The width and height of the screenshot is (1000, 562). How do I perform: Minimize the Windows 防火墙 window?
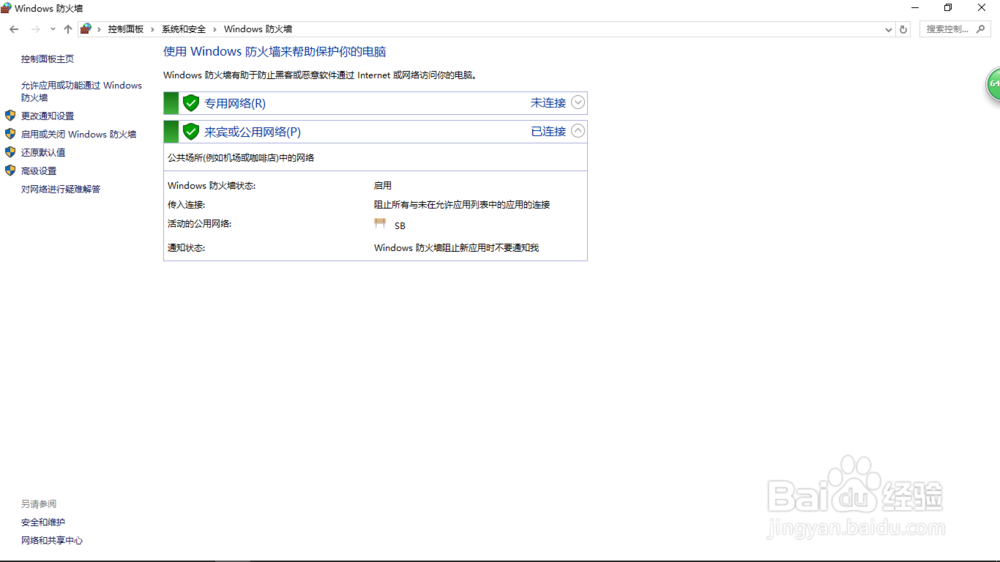[915, 8]
